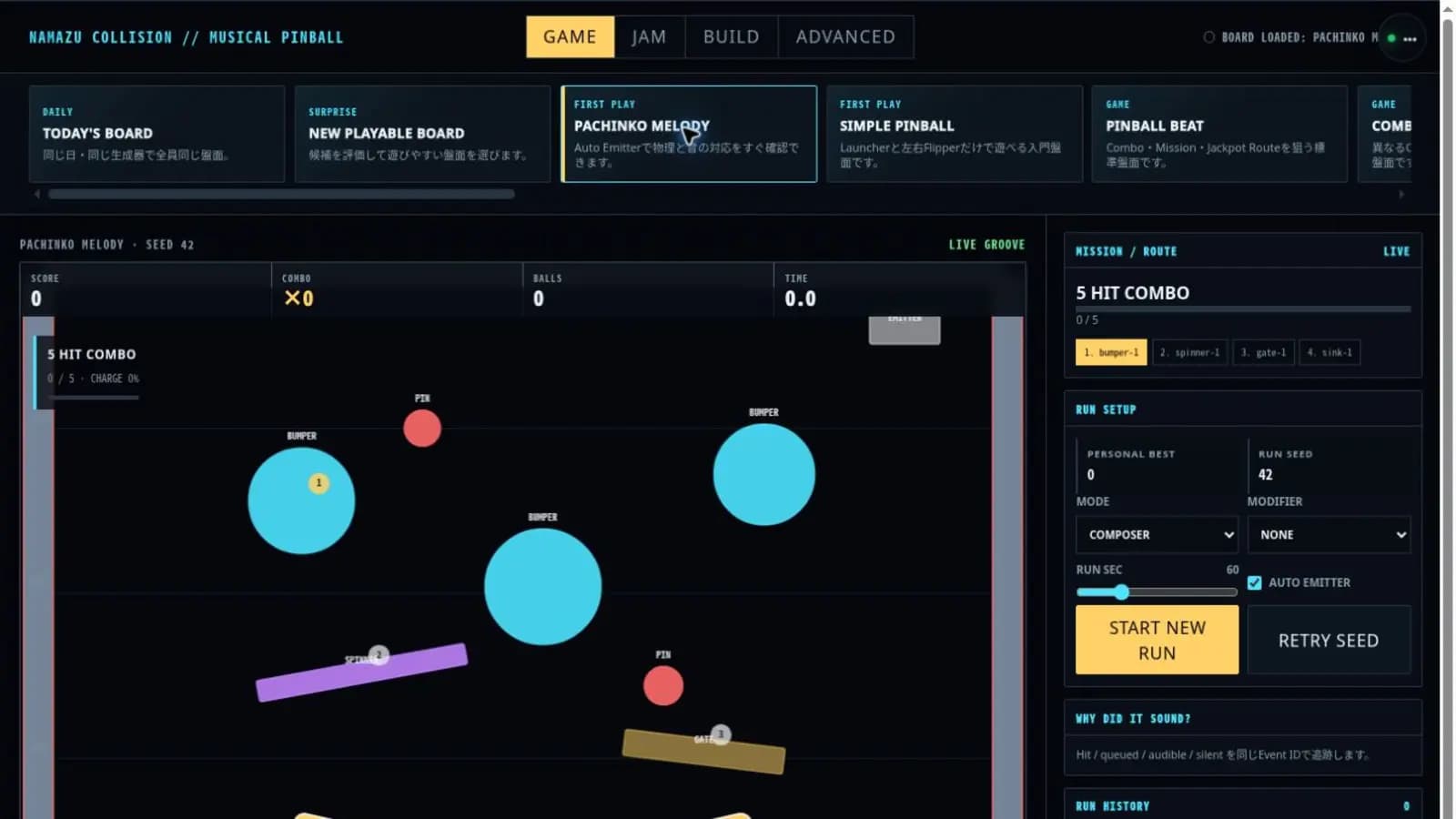The height and width of the screenshot is (819, 1456).
Task: Select route step 1 bumper-1 chip
Action: click(1111, 352)
